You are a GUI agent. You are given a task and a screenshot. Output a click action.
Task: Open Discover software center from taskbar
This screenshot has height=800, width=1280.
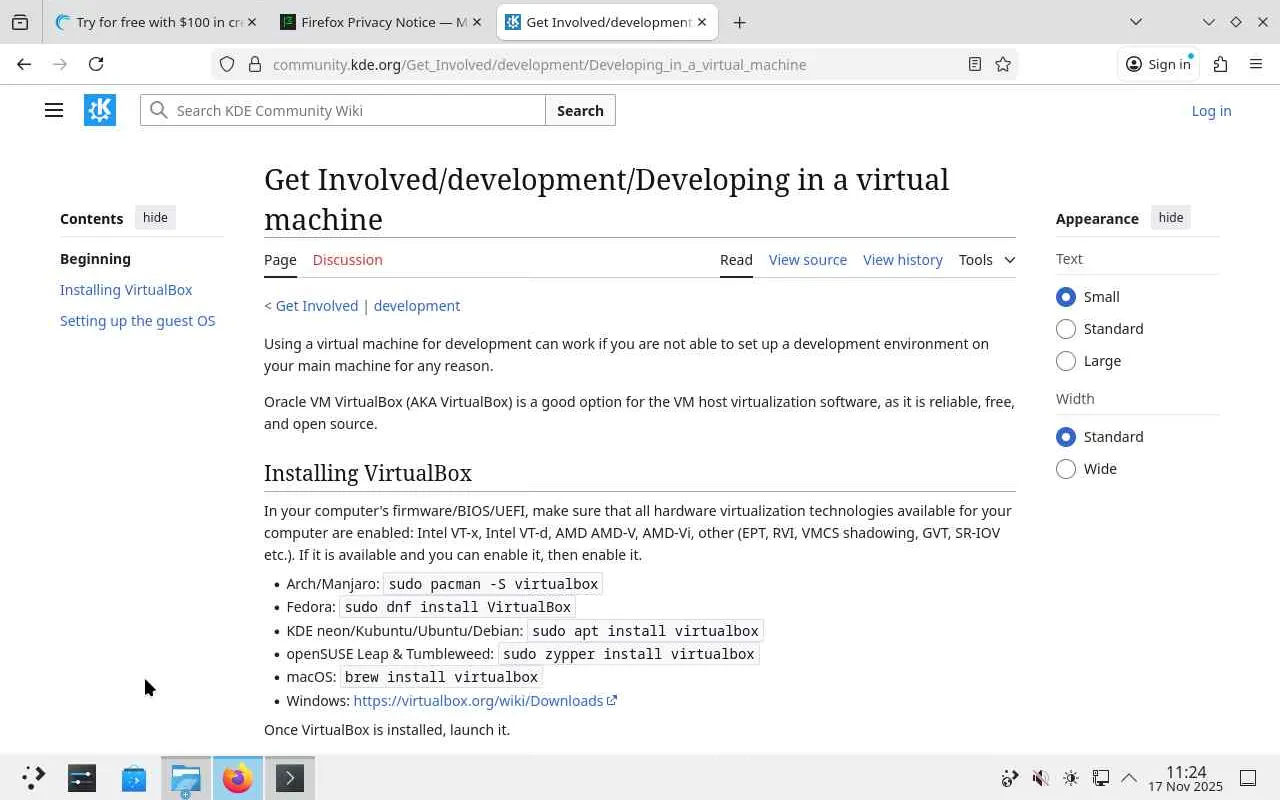point(134,778)
